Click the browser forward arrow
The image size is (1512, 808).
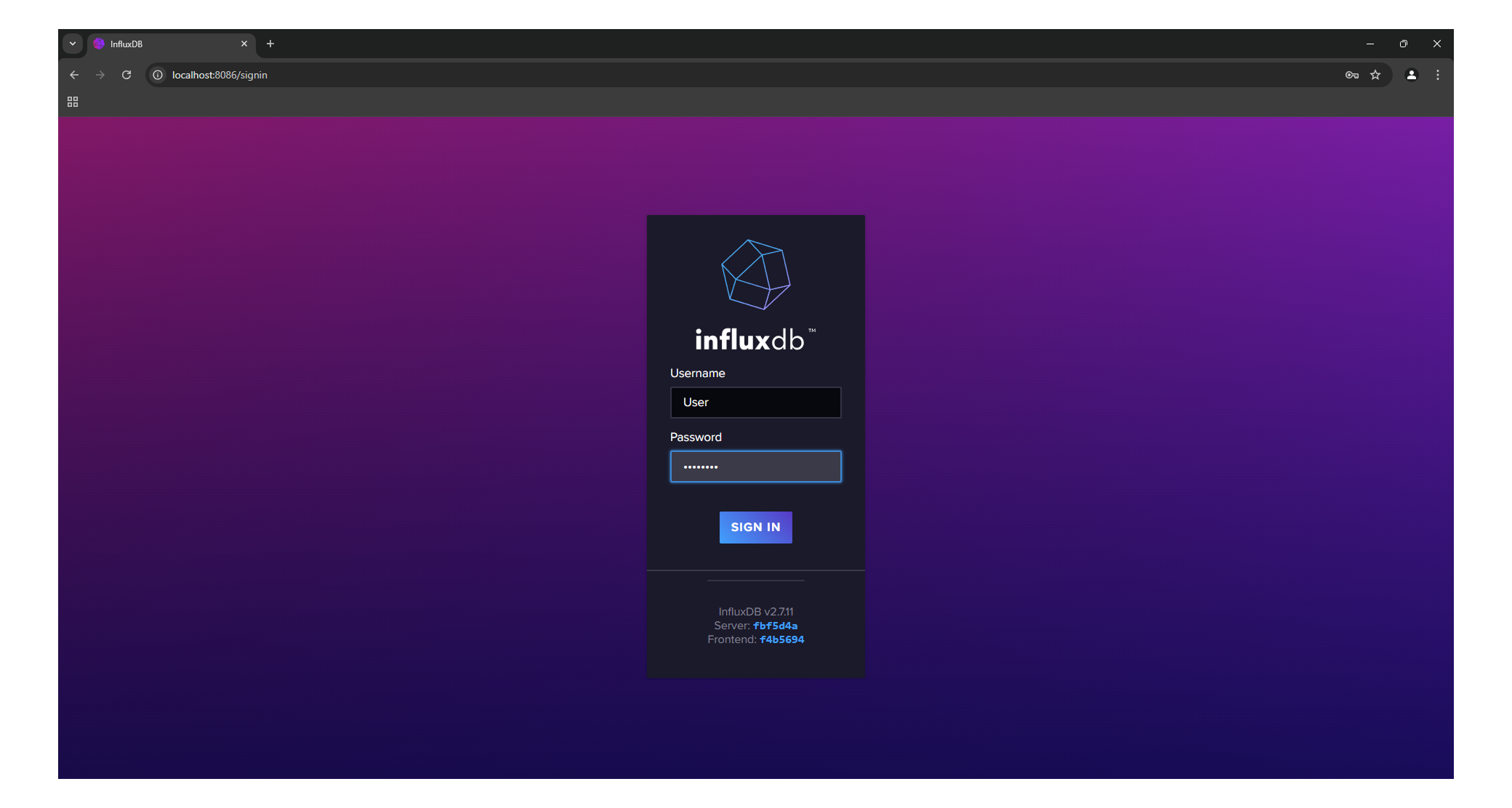[100, 75]
